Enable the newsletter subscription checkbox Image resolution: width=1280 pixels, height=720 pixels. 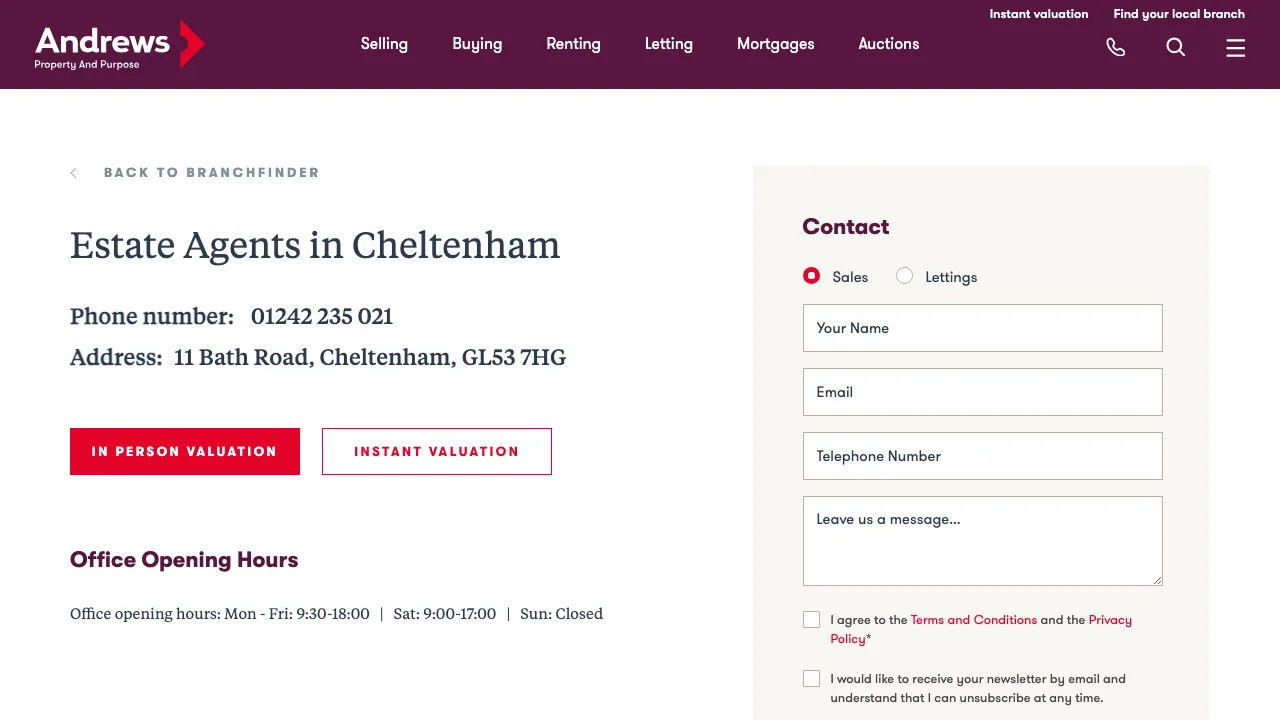(811, 678)
